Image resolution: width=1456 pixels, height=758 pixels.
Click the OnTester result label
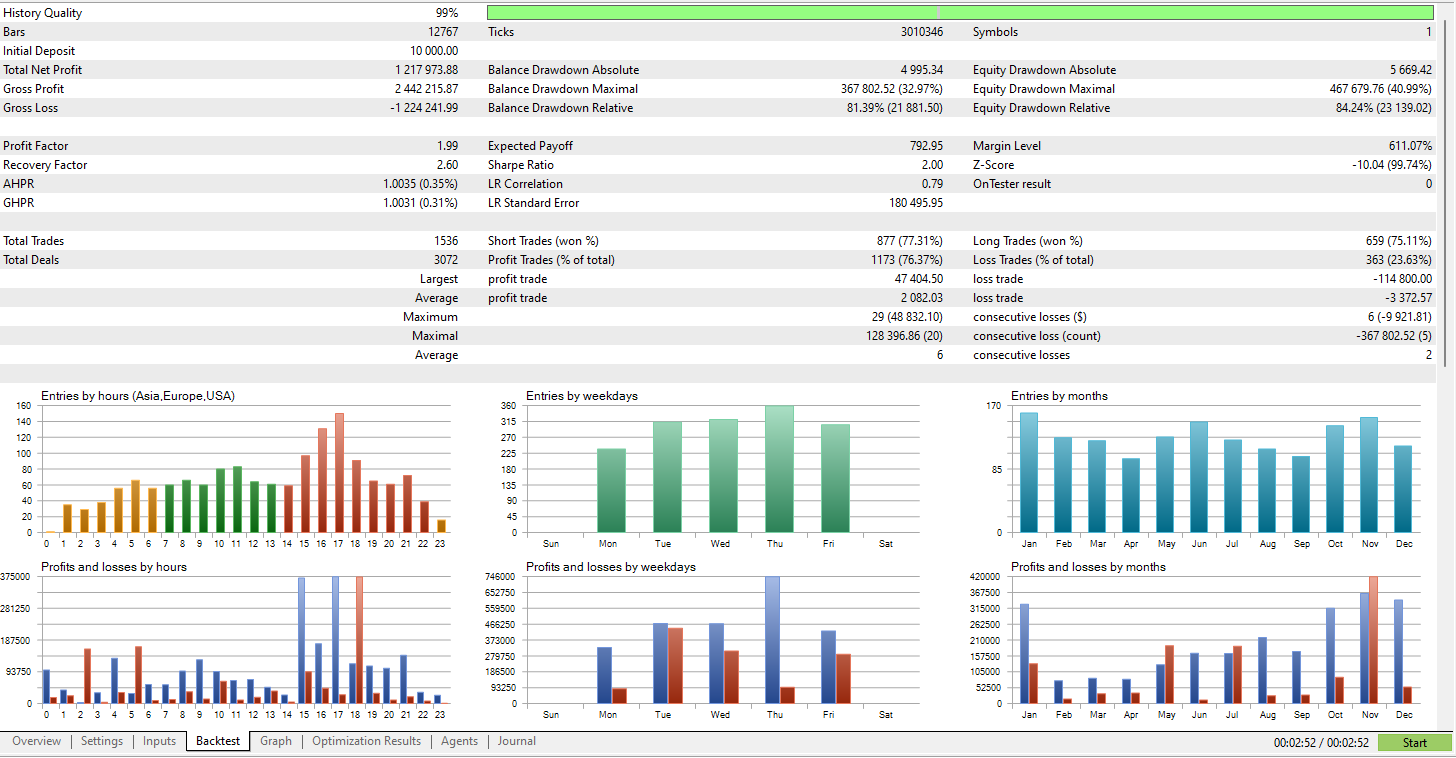tap(1012, 184)
